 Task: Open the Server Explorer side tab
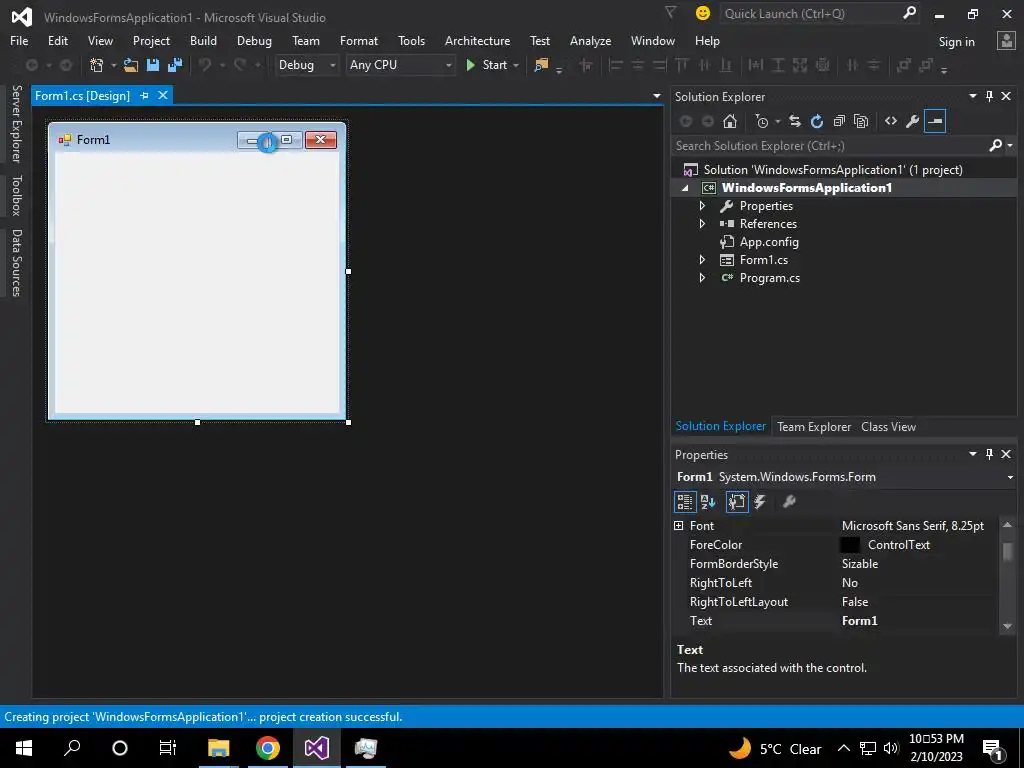click(x=17, y=123)
